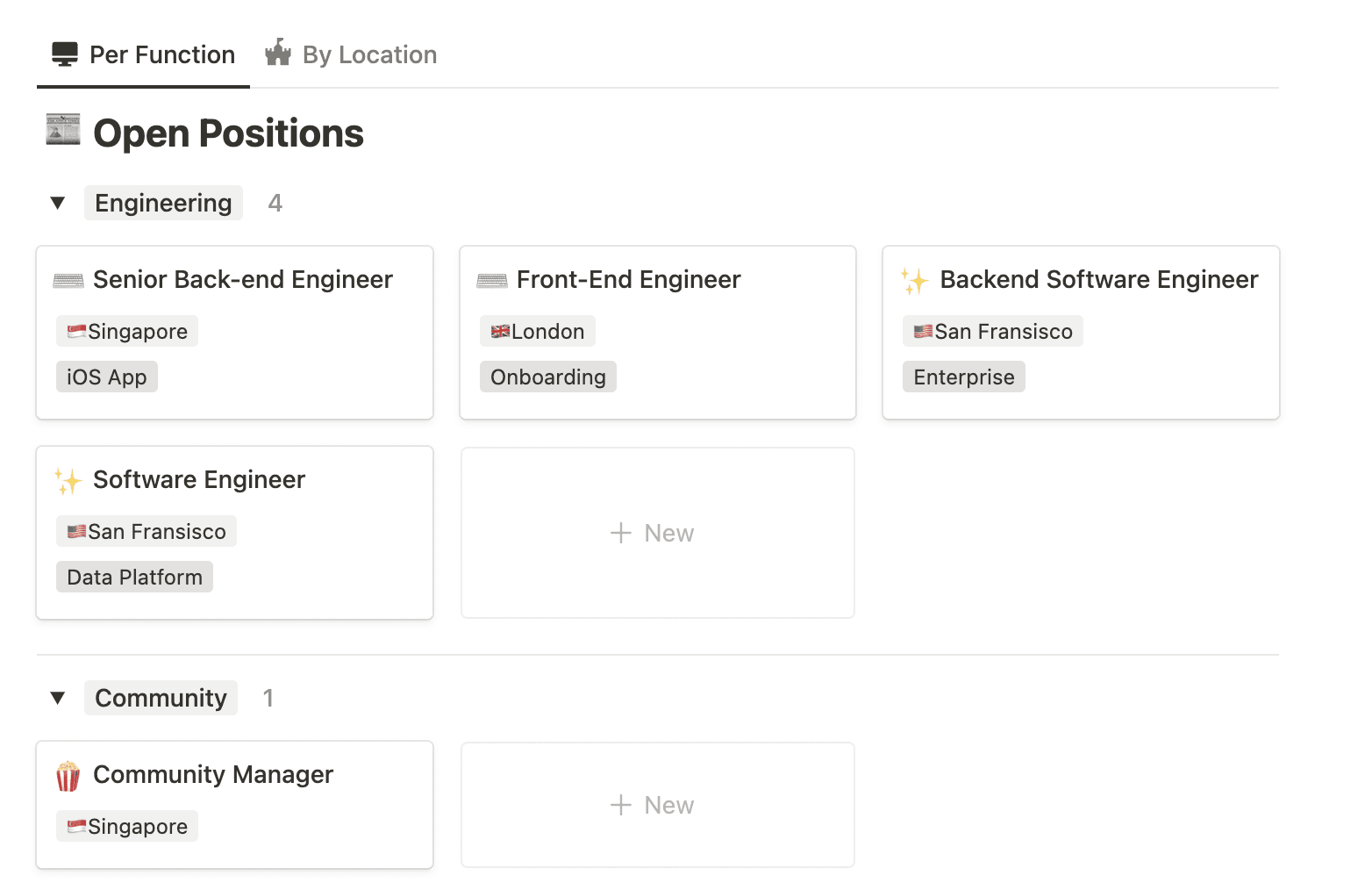
Task: Click the iOS App tag
Action: (x=106, y=377)
